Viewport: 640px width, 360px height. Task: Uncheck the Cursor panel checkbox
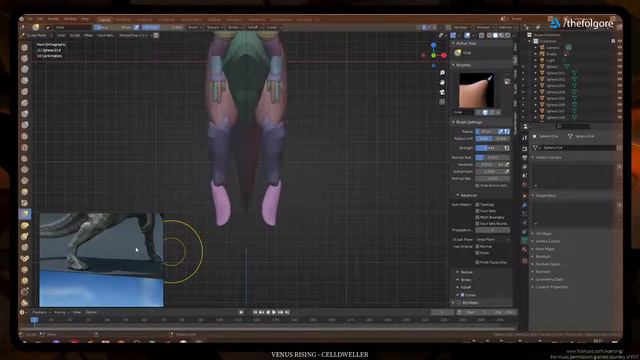pos(462,295)
